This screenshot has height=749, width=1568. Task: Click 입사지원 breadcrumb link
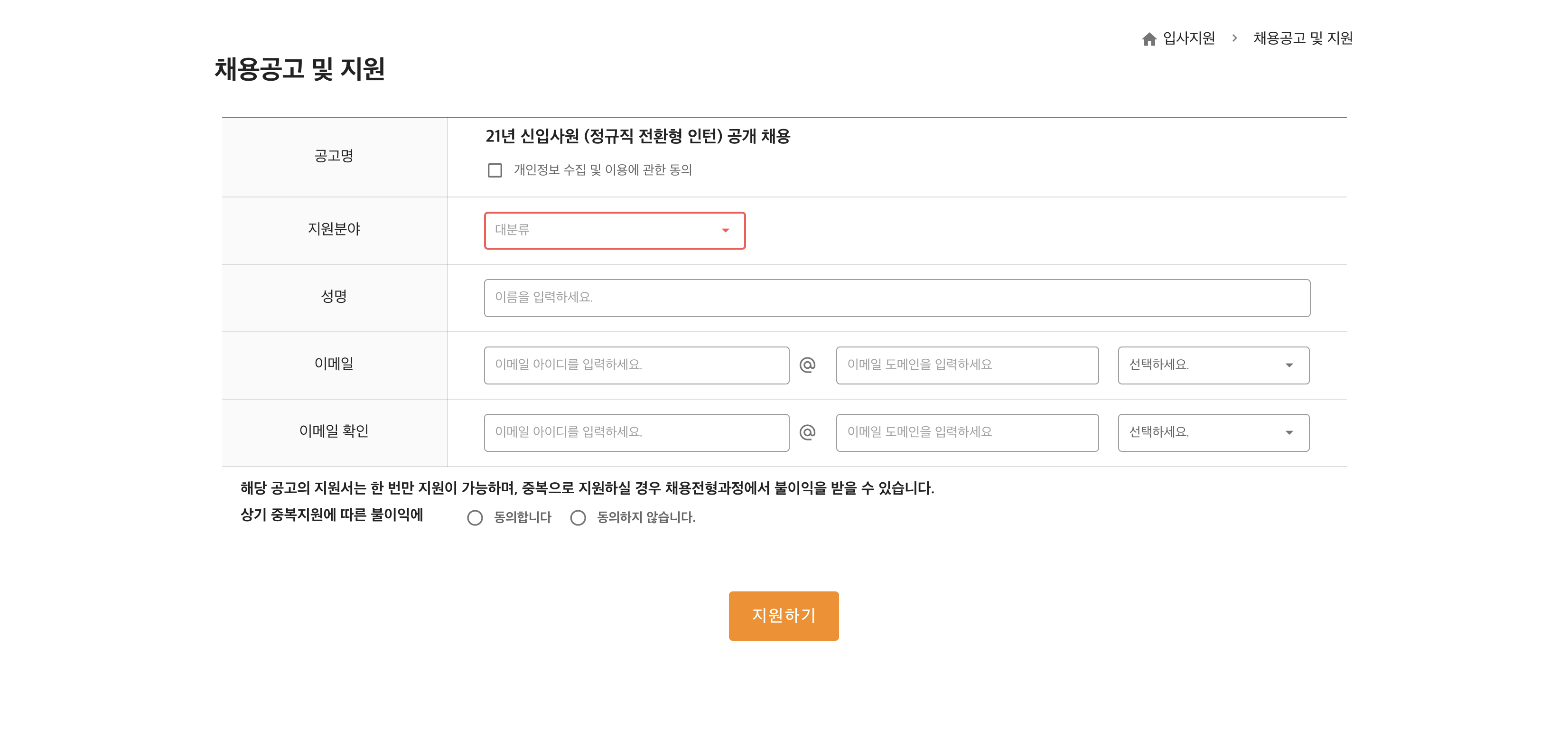pos(1188,38)
